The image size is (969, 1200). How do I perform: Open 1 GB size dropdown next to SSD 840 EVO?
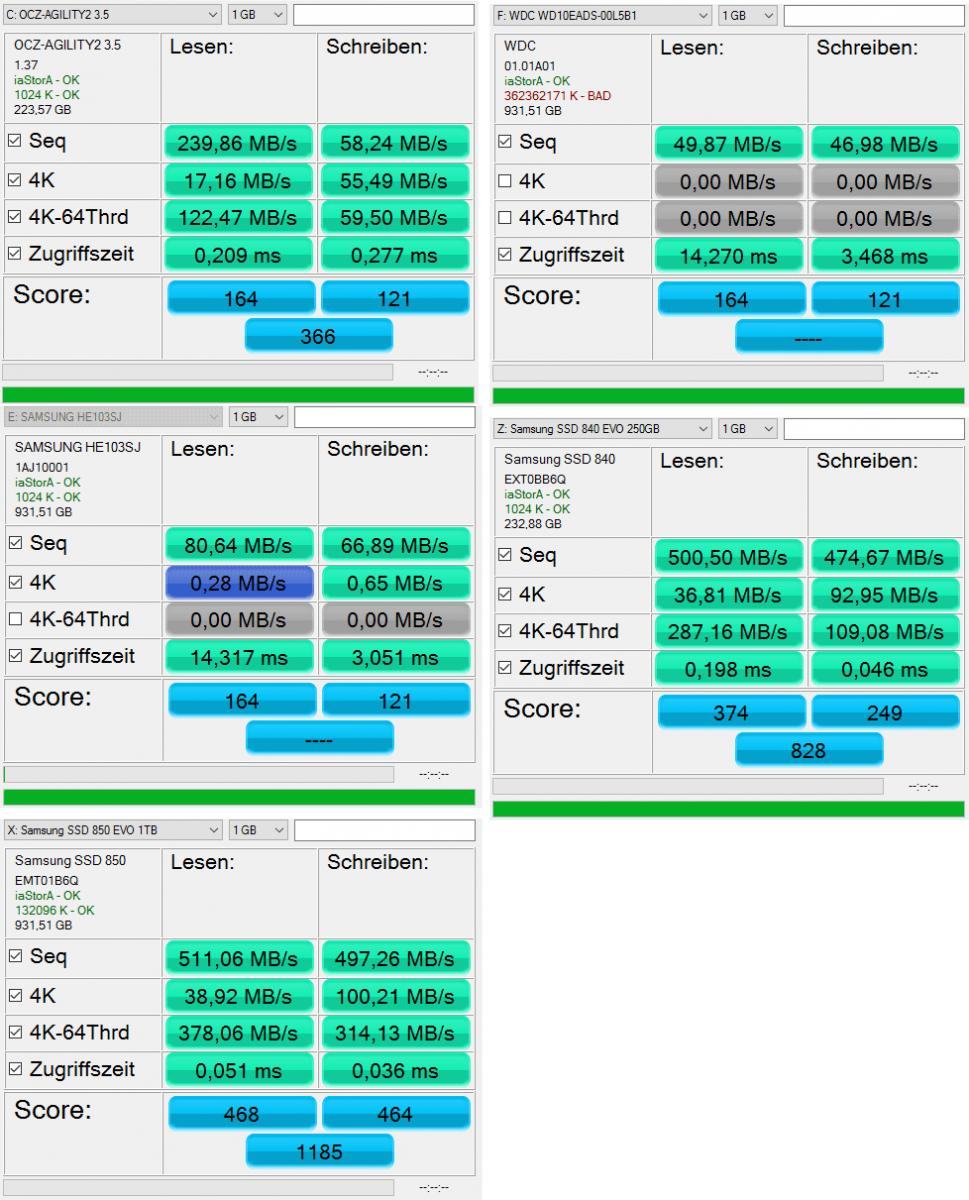tap(748, 429)
